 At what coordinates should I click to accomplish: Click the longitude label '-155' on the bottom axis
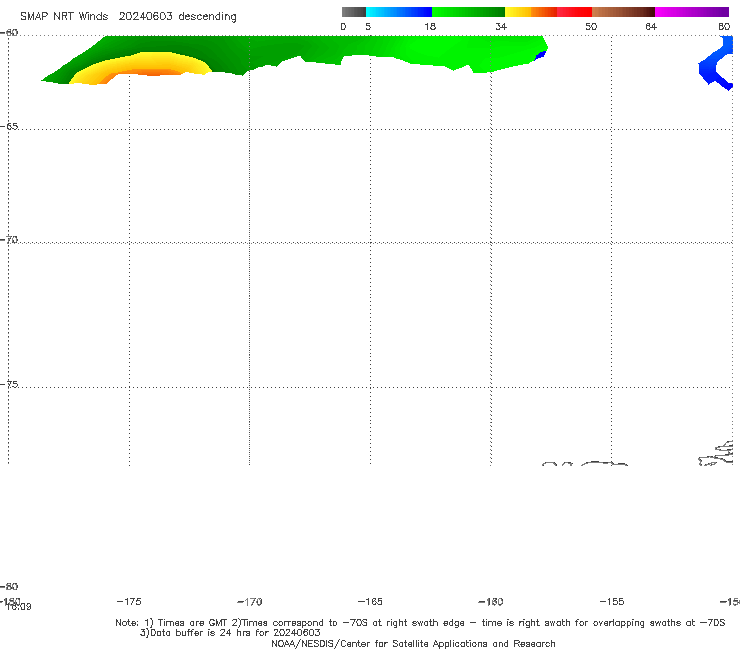click(x=612, y=601)
